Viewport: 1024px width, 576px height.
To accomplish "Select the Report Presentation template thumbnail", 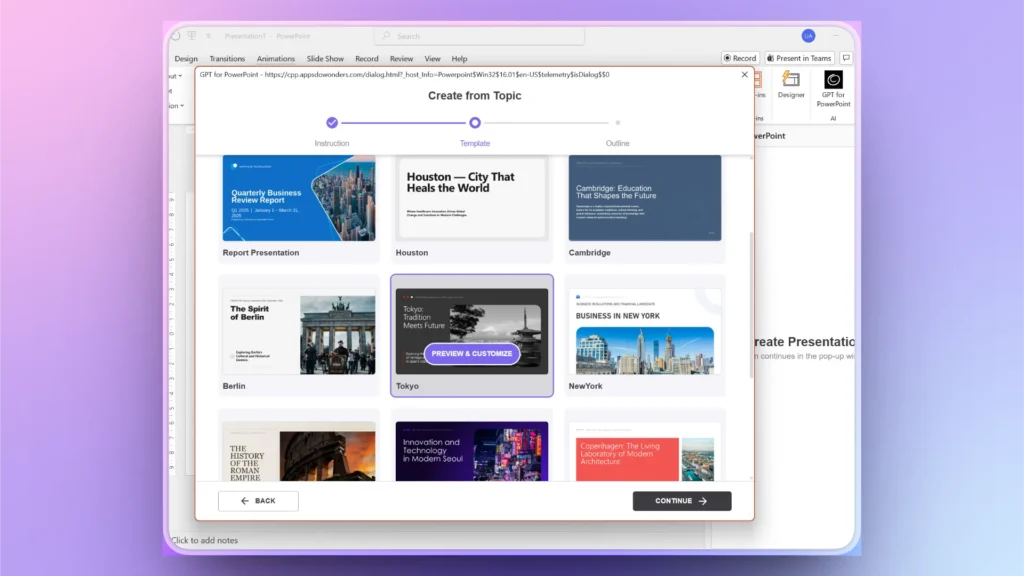I will (299, 198).
